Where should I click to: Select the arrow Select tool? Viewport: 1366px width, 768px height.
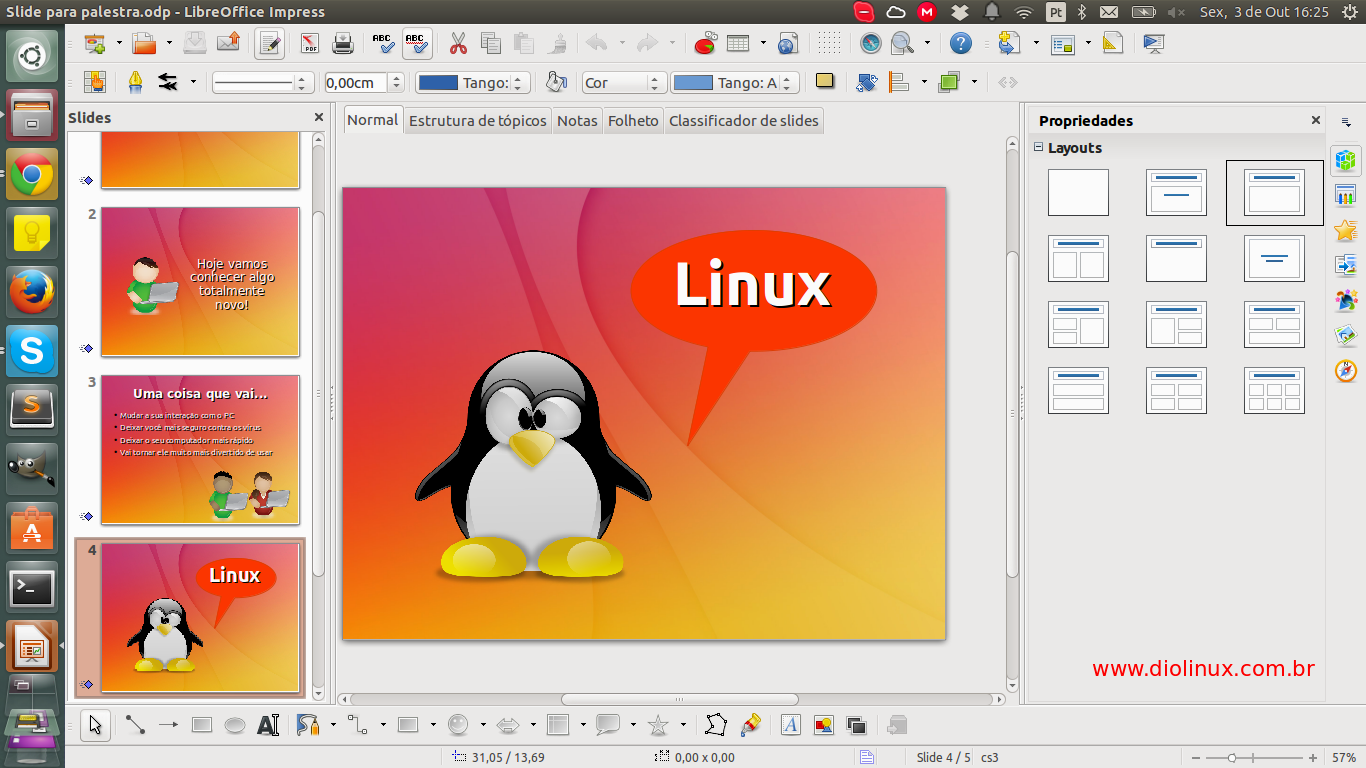[x=95, y=725]
